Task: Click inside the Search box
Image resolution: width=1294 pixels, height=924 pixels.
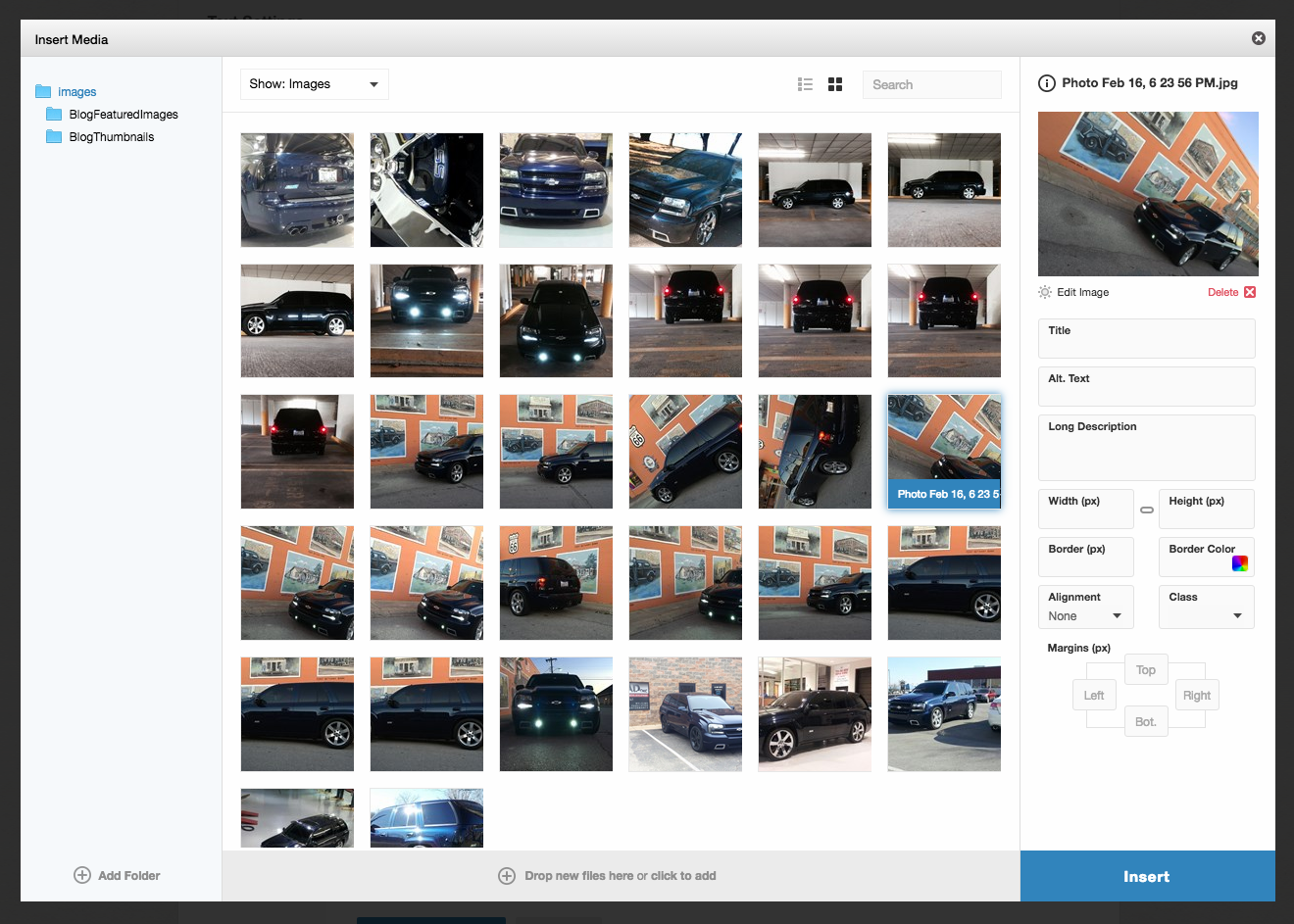Action: pos(929,84)
